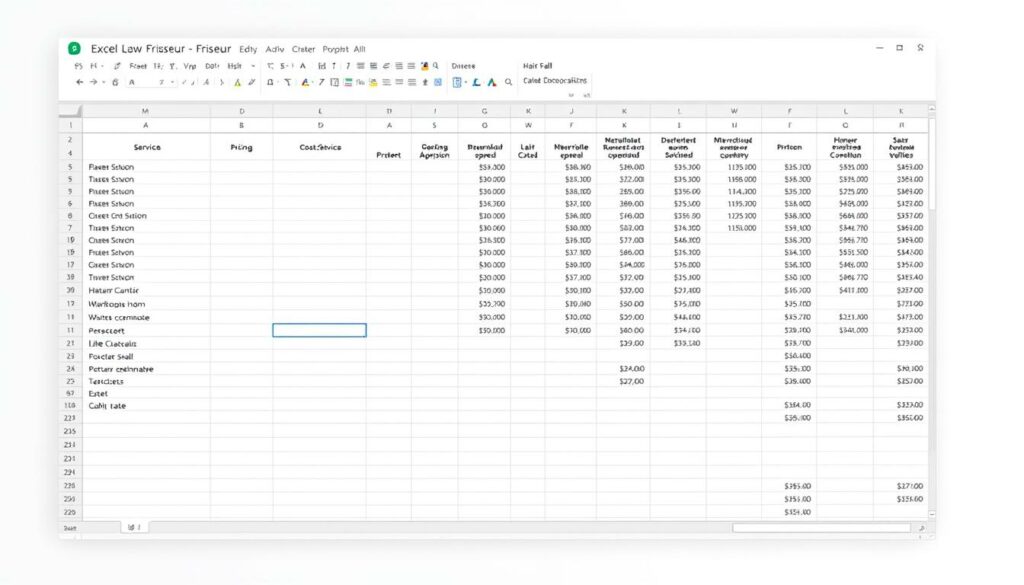
Task: Open the font name box dropdown
Action: [172, 82]
